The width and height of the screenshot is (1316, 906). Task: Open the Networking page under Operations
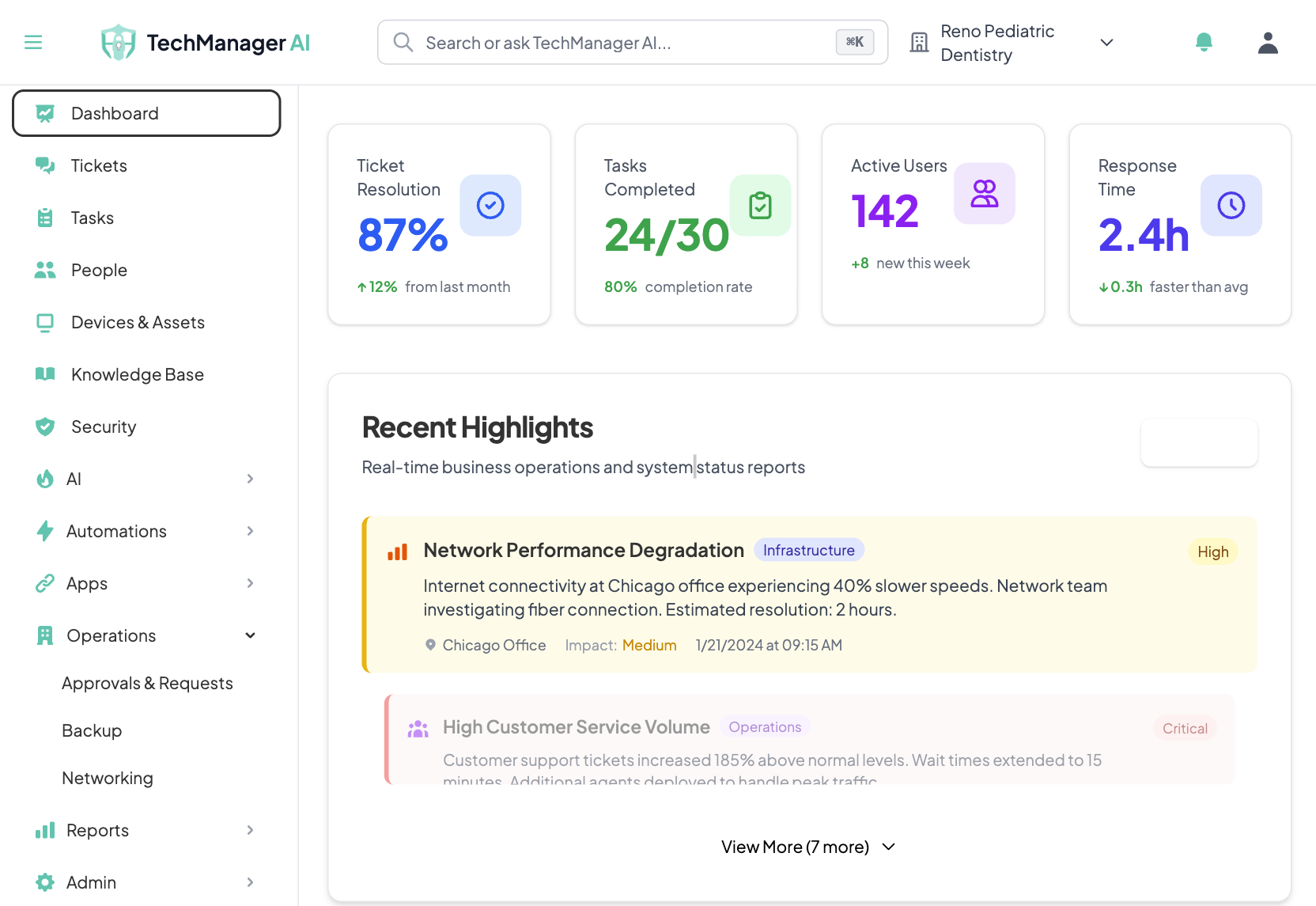point(107,778)
